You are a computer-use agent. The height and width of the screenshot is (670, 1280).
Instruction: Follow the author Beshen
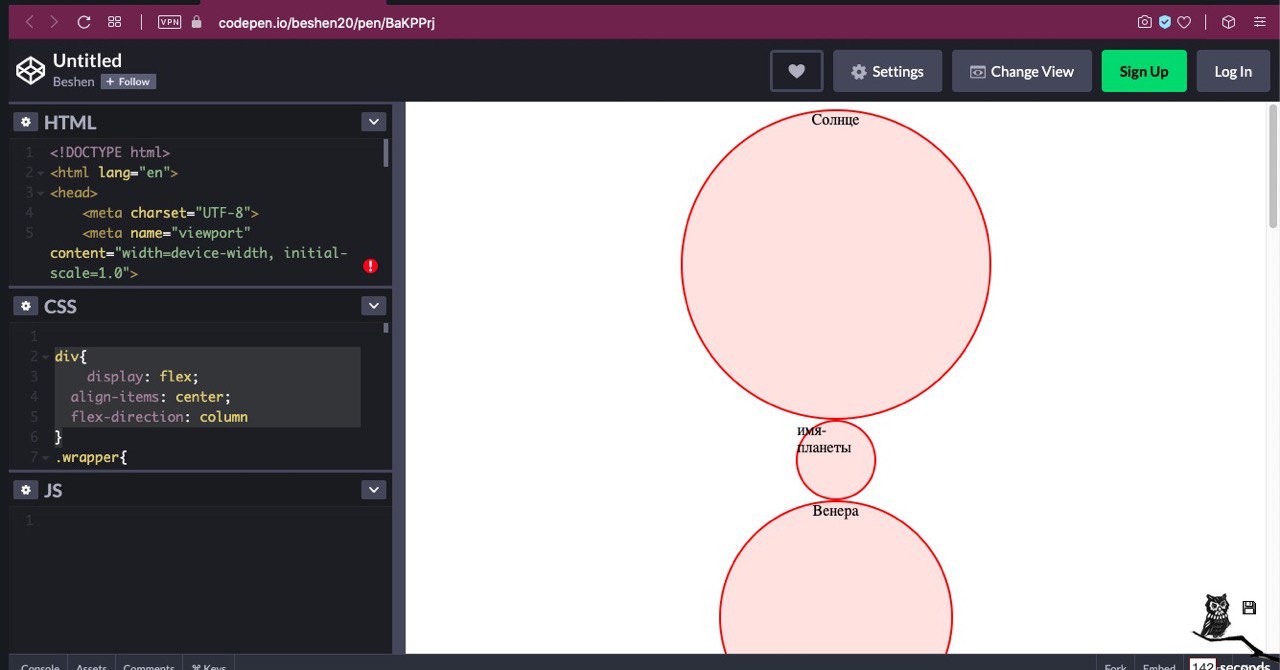pos(128,82)
